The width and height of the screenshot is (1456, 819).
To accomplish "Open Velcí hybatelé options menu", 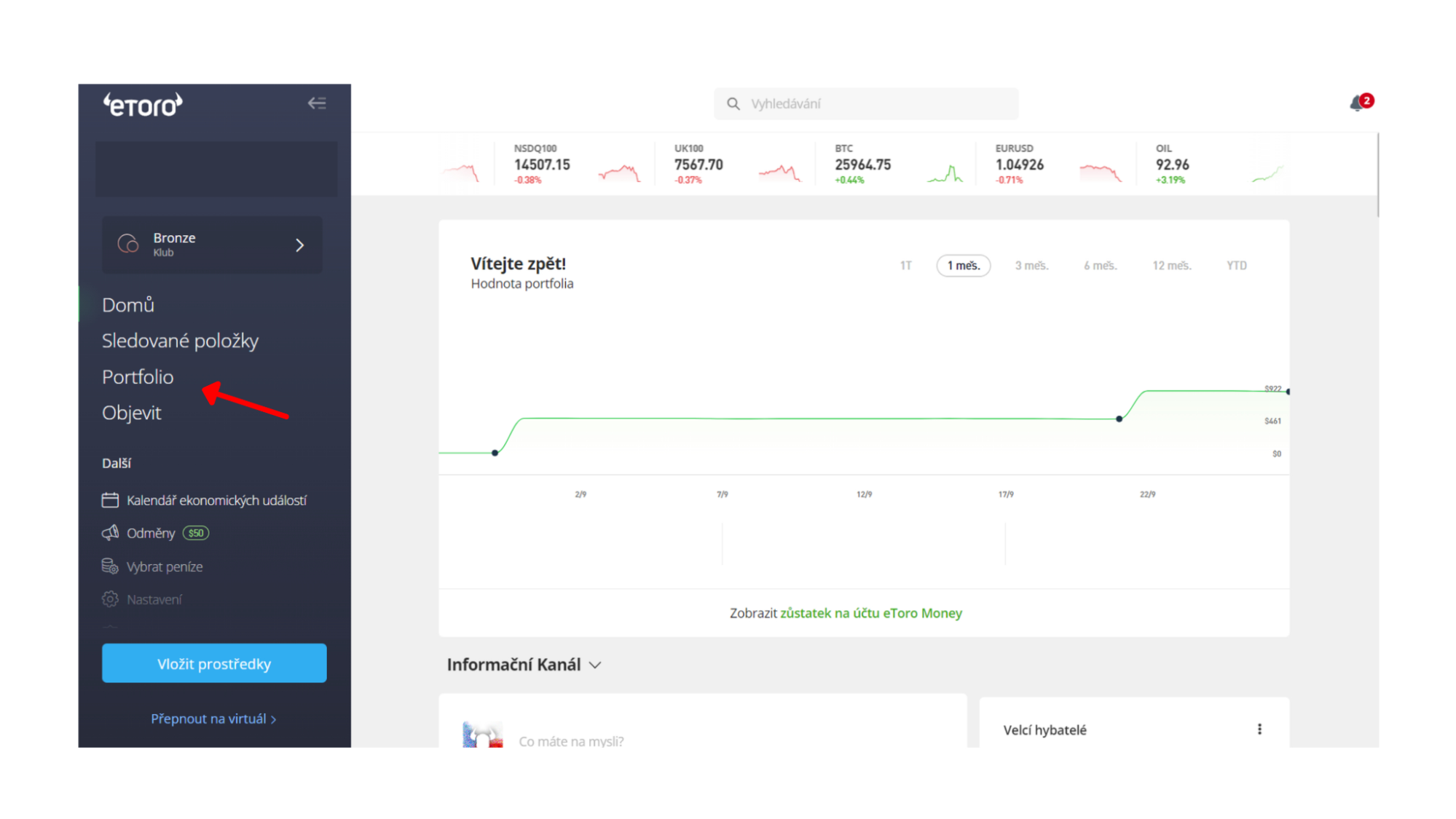I will [x=1259, y=728].
